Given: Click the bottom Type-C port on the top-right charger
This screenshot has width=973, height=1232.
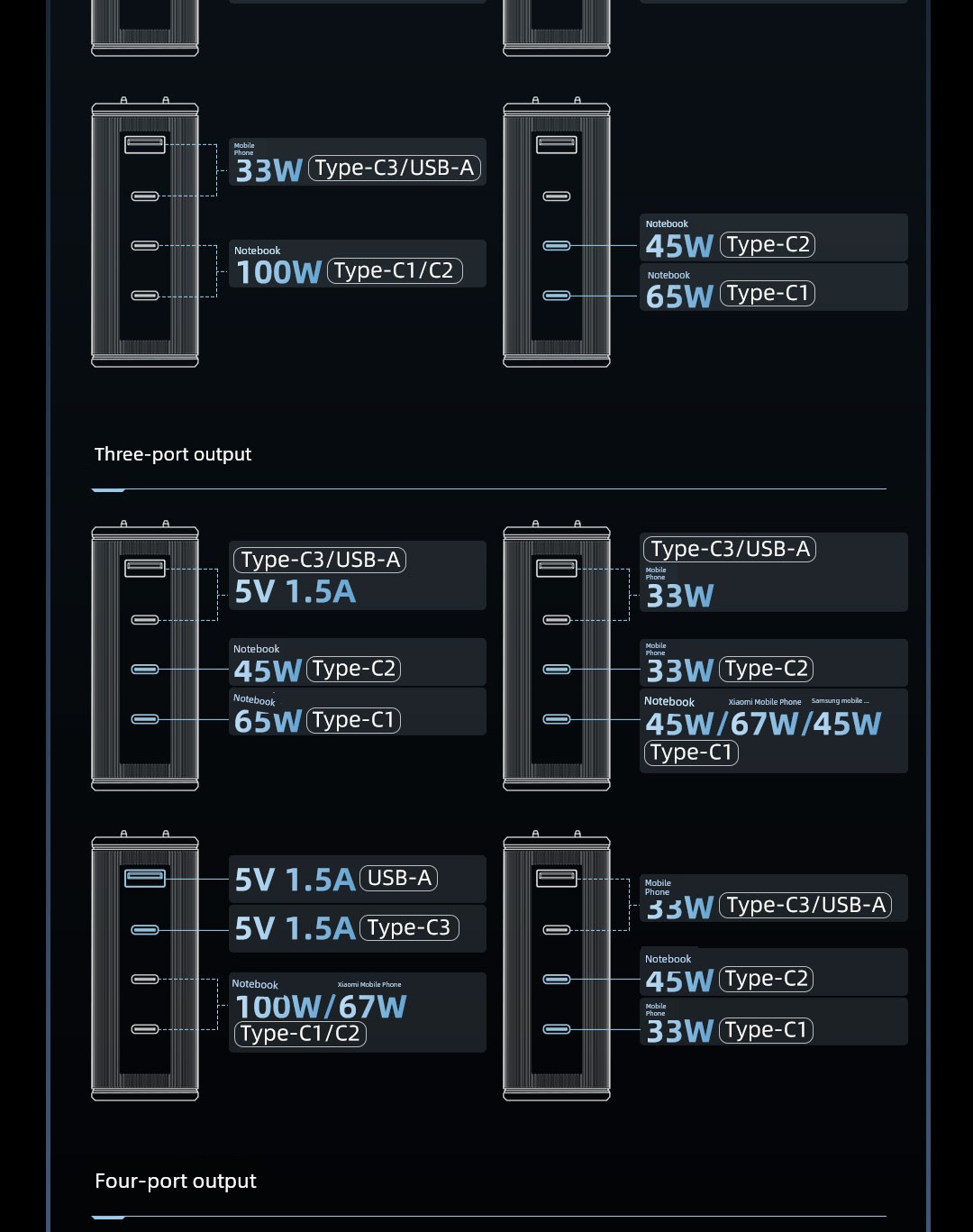Looking at the screenshot, I should tap(557, 296).
